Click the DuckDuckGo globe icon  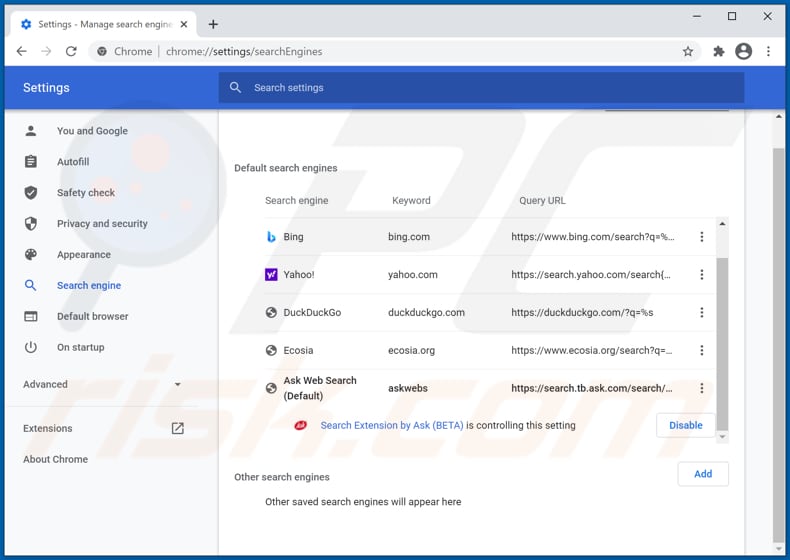(271, 313)
